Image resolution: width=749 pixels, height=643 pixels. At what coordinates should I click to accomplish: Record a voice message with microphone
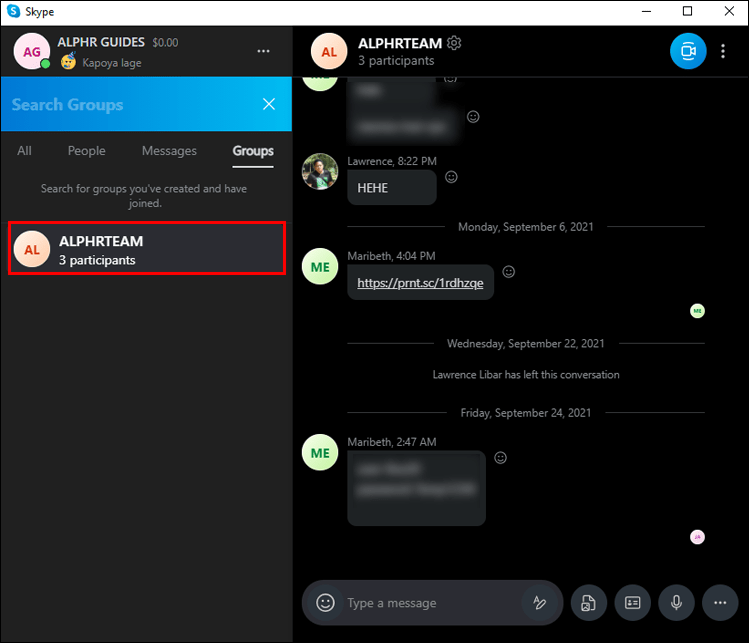pos(676,603)
